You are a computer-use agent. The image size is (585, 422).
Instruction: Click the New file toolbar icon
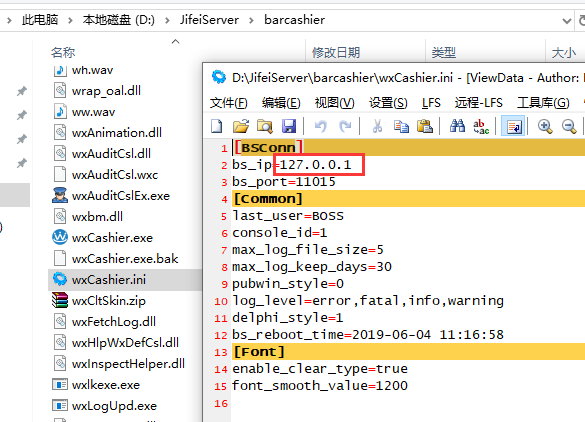pyautogui.click(x=217, y=126)
